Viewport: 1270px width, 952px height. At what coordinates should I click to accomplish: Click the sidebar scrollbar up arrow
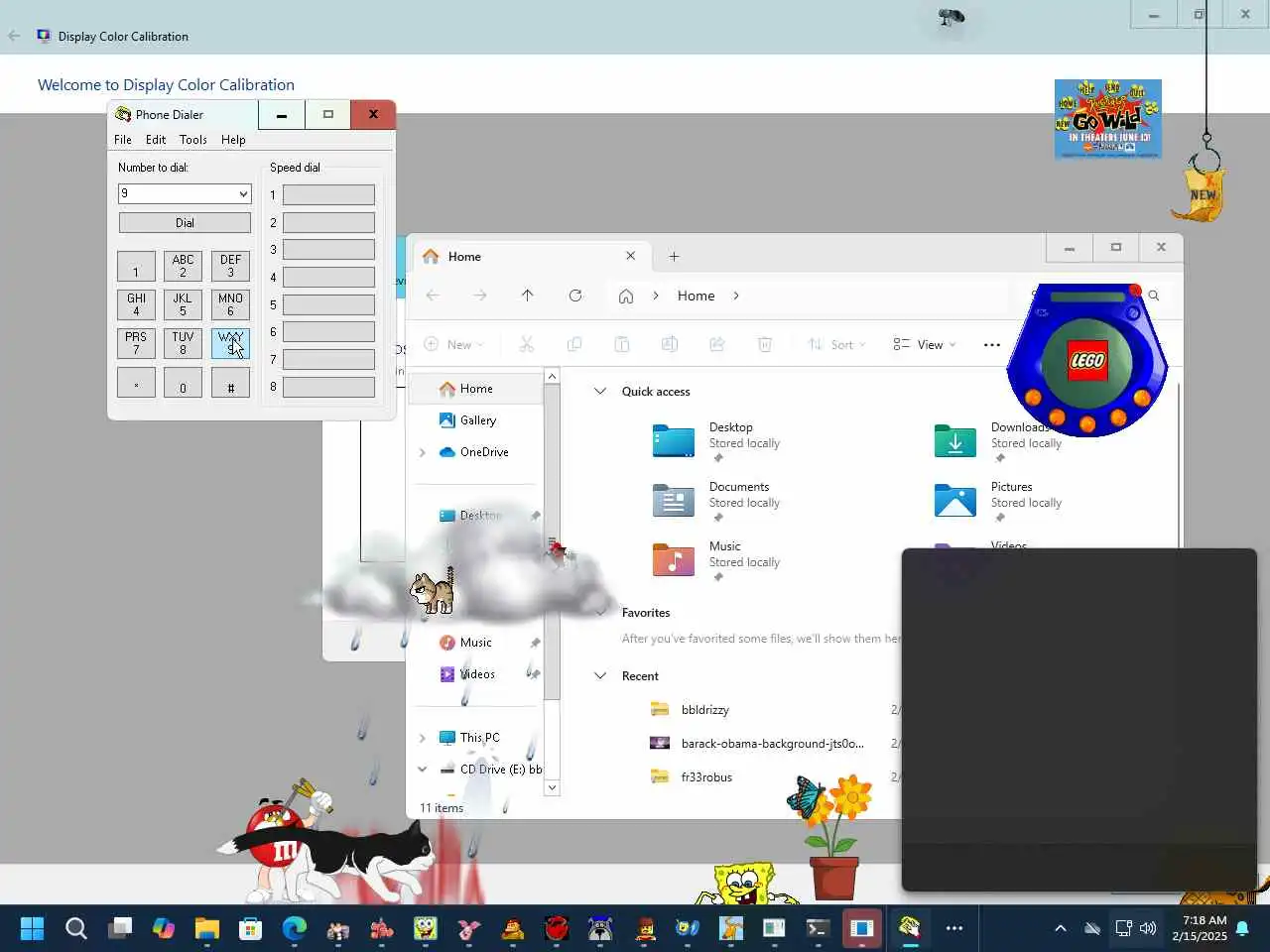pyautogui.click(x=552, y=376)
